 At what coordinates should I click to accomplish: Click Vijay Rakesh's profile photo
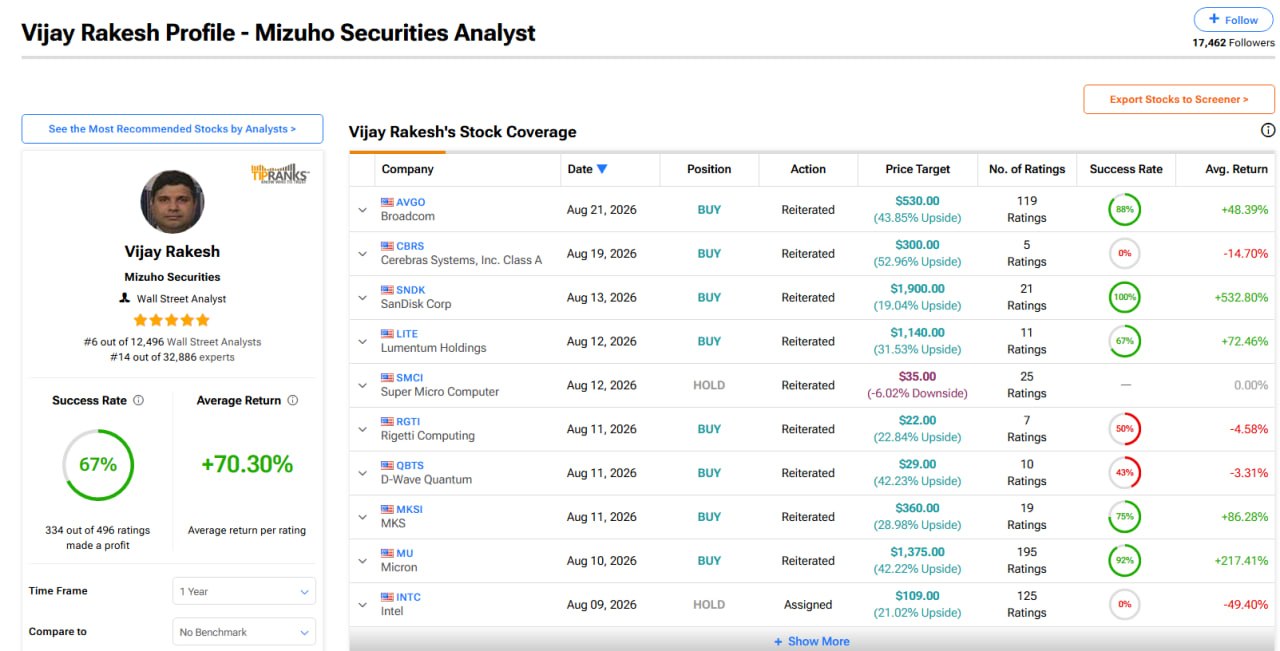point(172,202)
